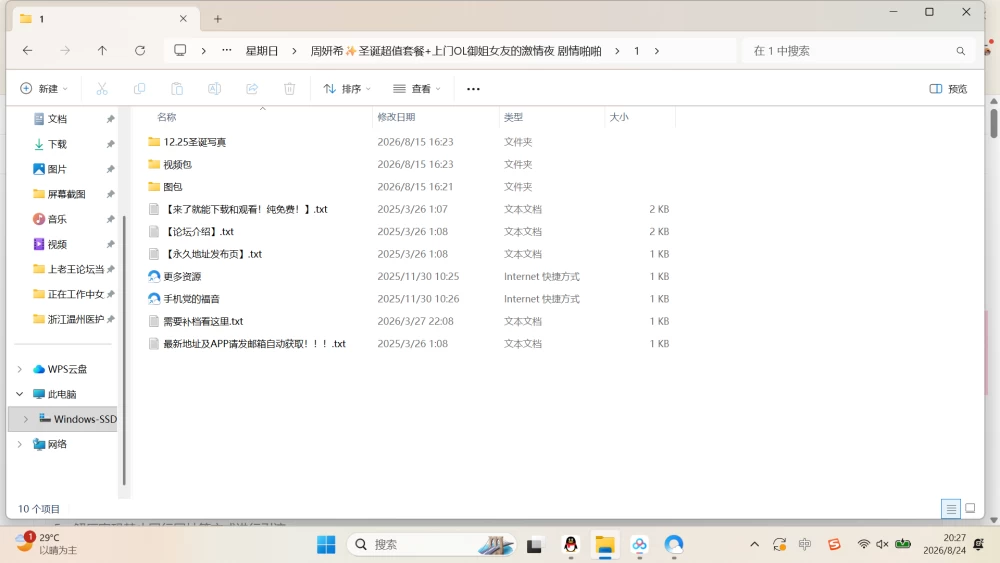The height and width of the screenshot is (563, 1000).
Task: Open the Windows Start menu
Action: click(326, 545)
